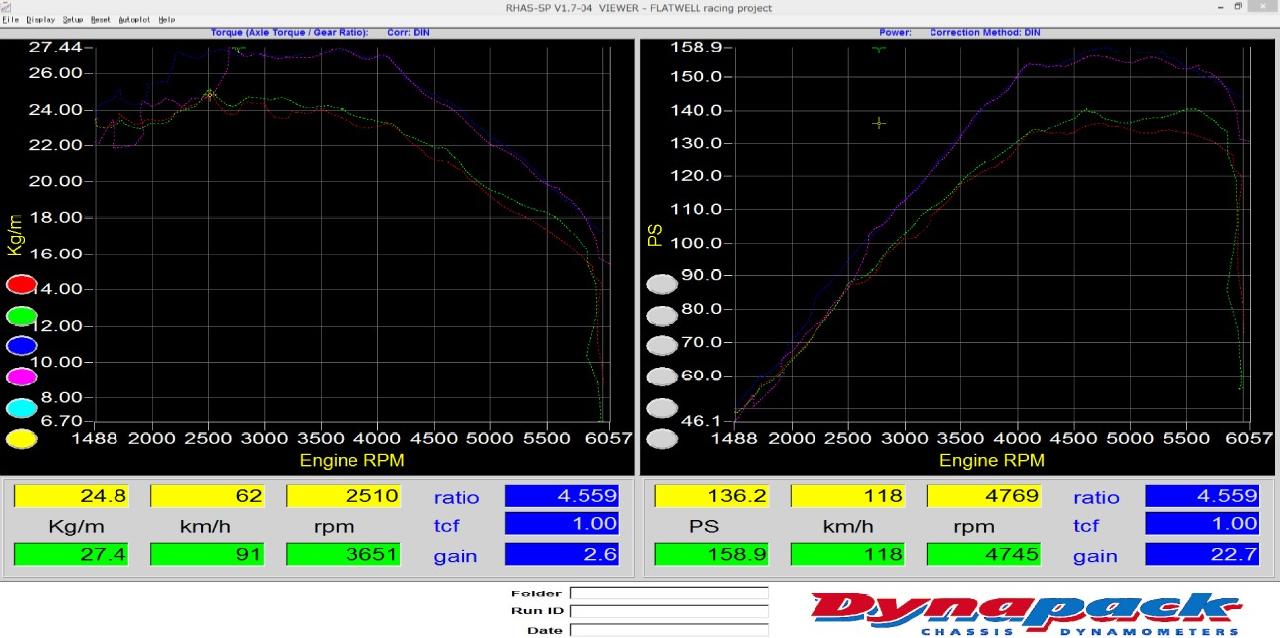Select the green 118 km/h power-panel speed
Viewport: 1280px width, 638px height.
(x=847, y=554)
